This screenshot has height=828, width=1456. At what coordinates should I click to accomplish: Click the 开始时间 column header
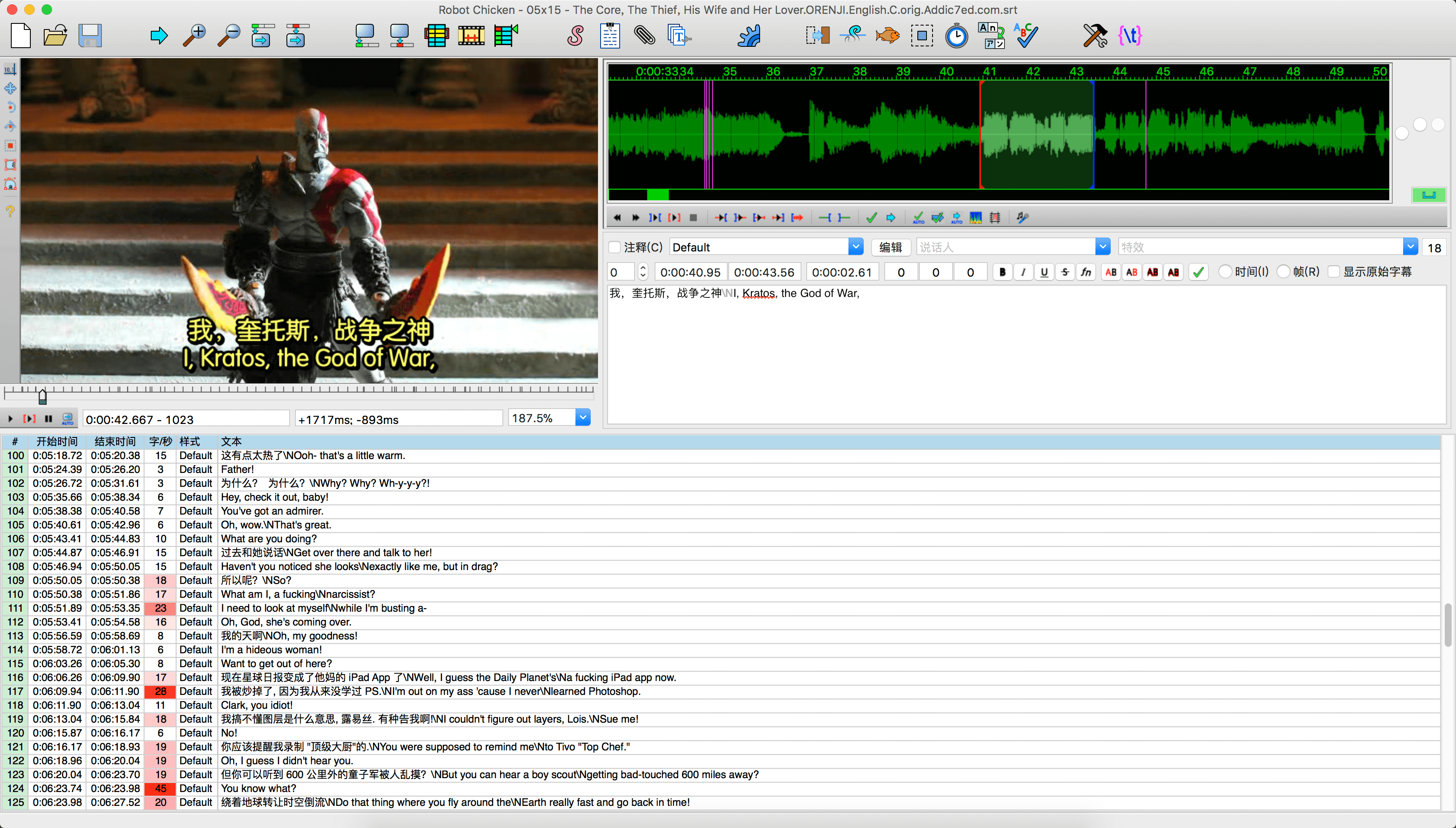click(57, 441)
